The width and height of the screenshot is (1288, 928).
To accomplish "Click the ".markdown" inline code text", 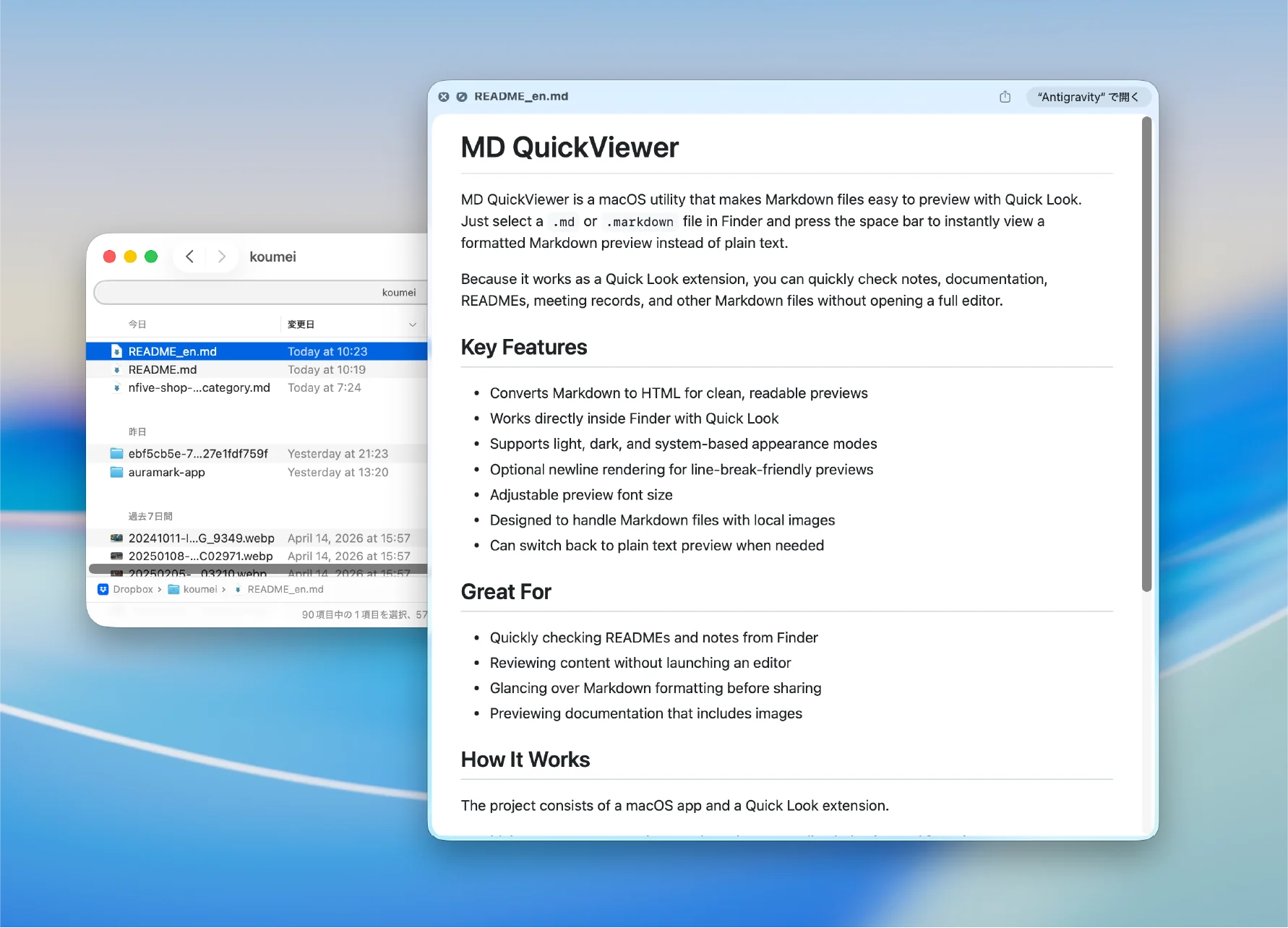I will [x=640, y=222].
